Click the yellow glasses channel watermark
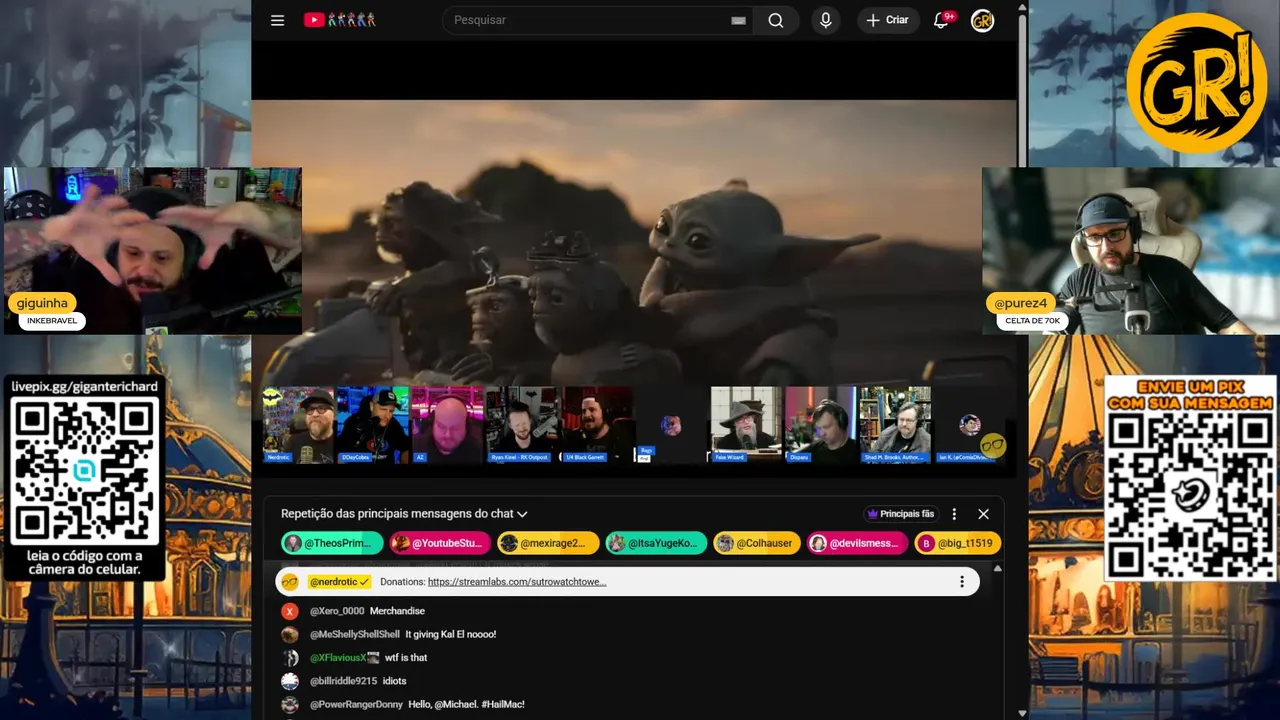Viewport: 1280px width, 720px height. coord(992,445)
